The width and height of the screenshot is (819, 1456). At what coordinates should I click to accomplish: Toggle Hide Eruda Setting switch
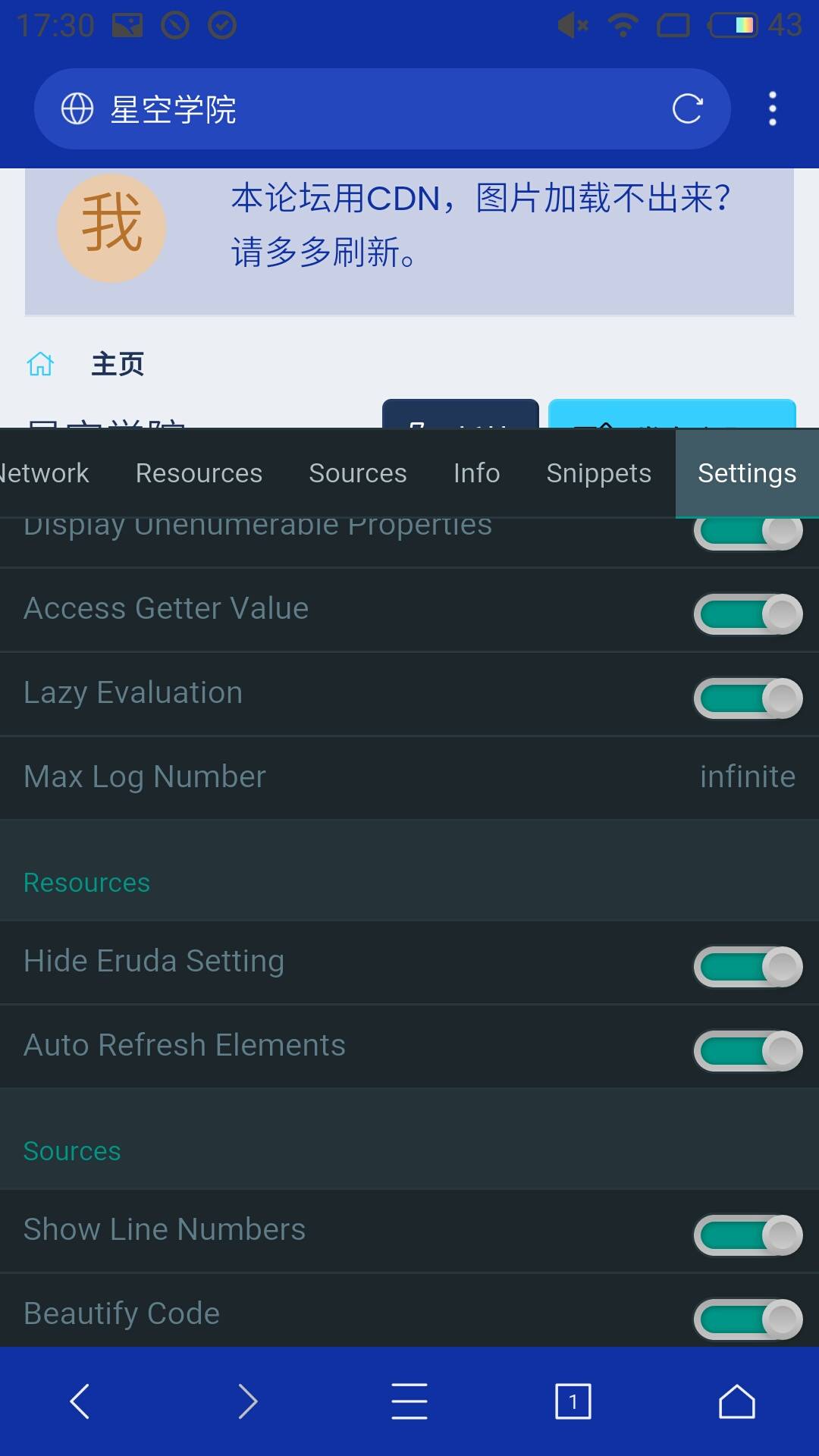748,966
